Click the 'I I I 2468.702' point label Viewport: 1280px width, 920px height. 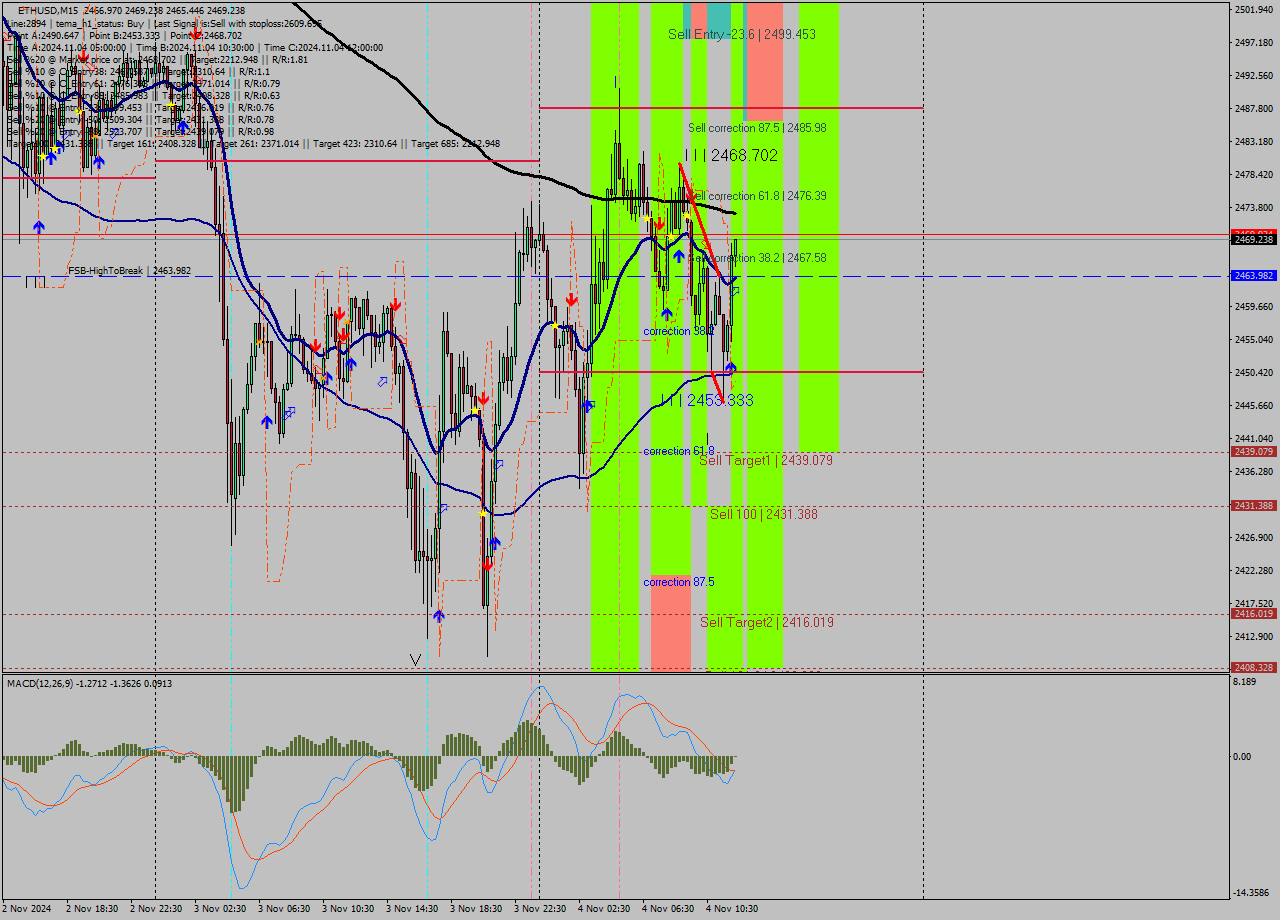tap(731, 155)
